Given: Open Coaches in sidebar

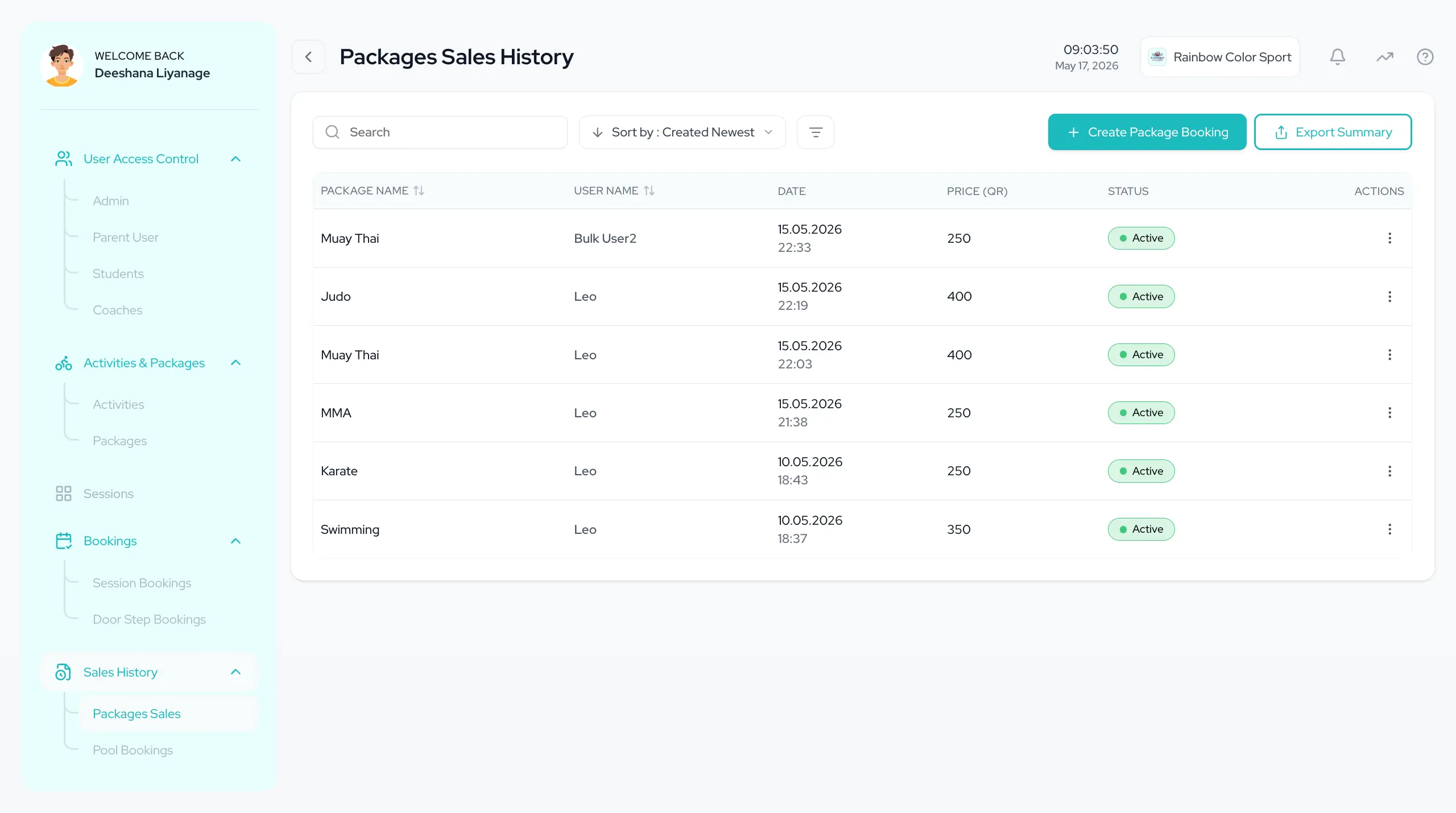Looking at the screenshot, I should click(x=118, y=310).
